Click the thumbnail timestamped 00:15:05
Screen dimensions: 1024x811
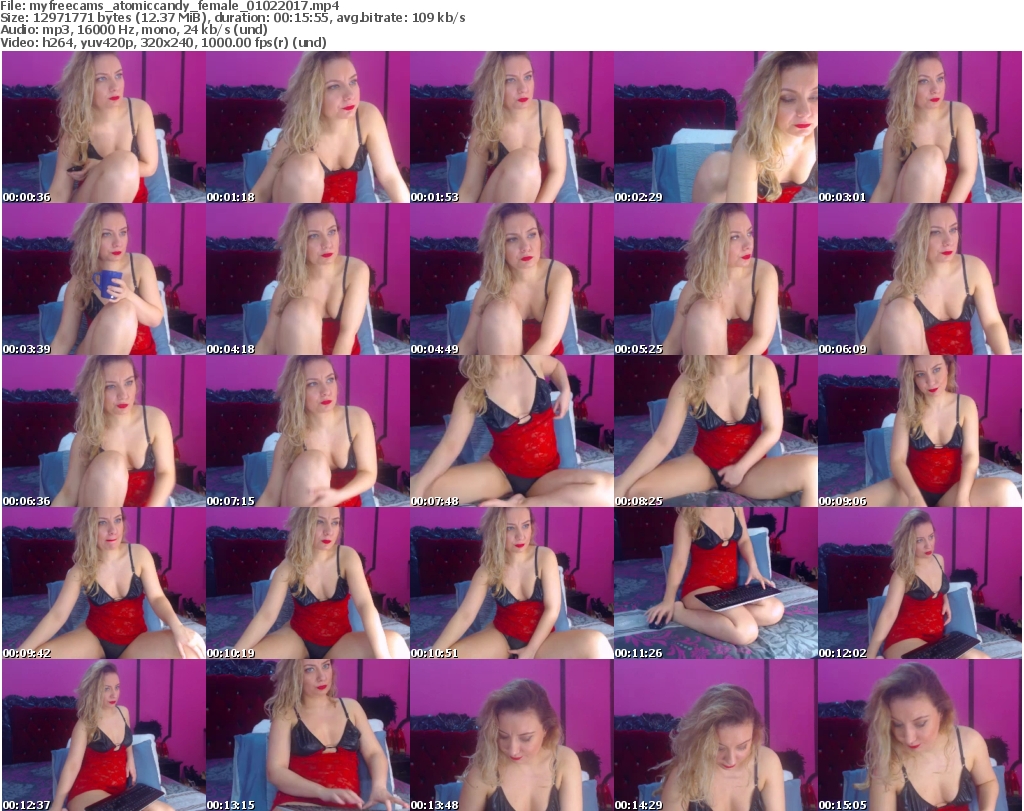(x=920, y=735)
